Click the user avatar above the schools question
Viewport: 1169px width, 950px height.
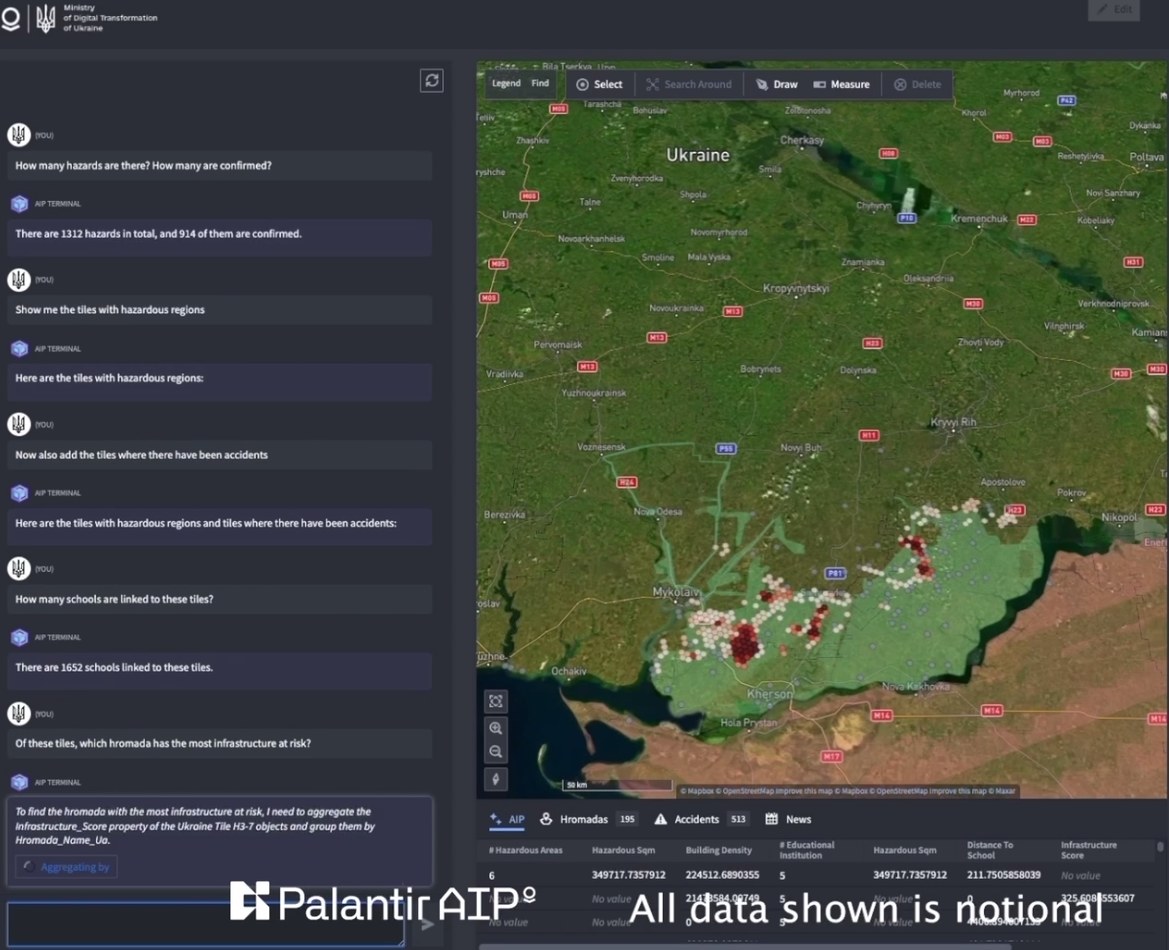19,569
